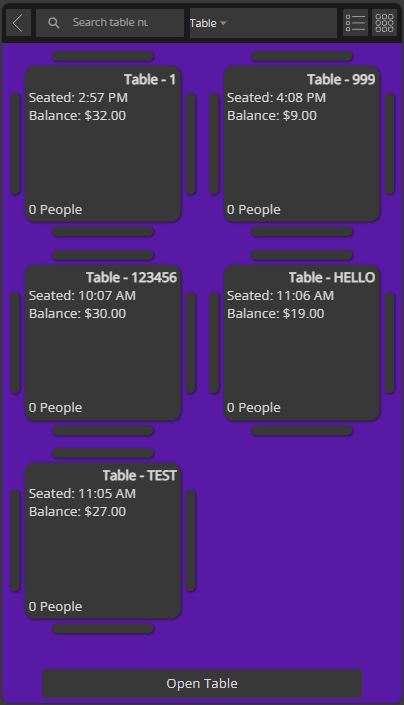Click the dropdown arrow beside Table

[x=223, y=23]
